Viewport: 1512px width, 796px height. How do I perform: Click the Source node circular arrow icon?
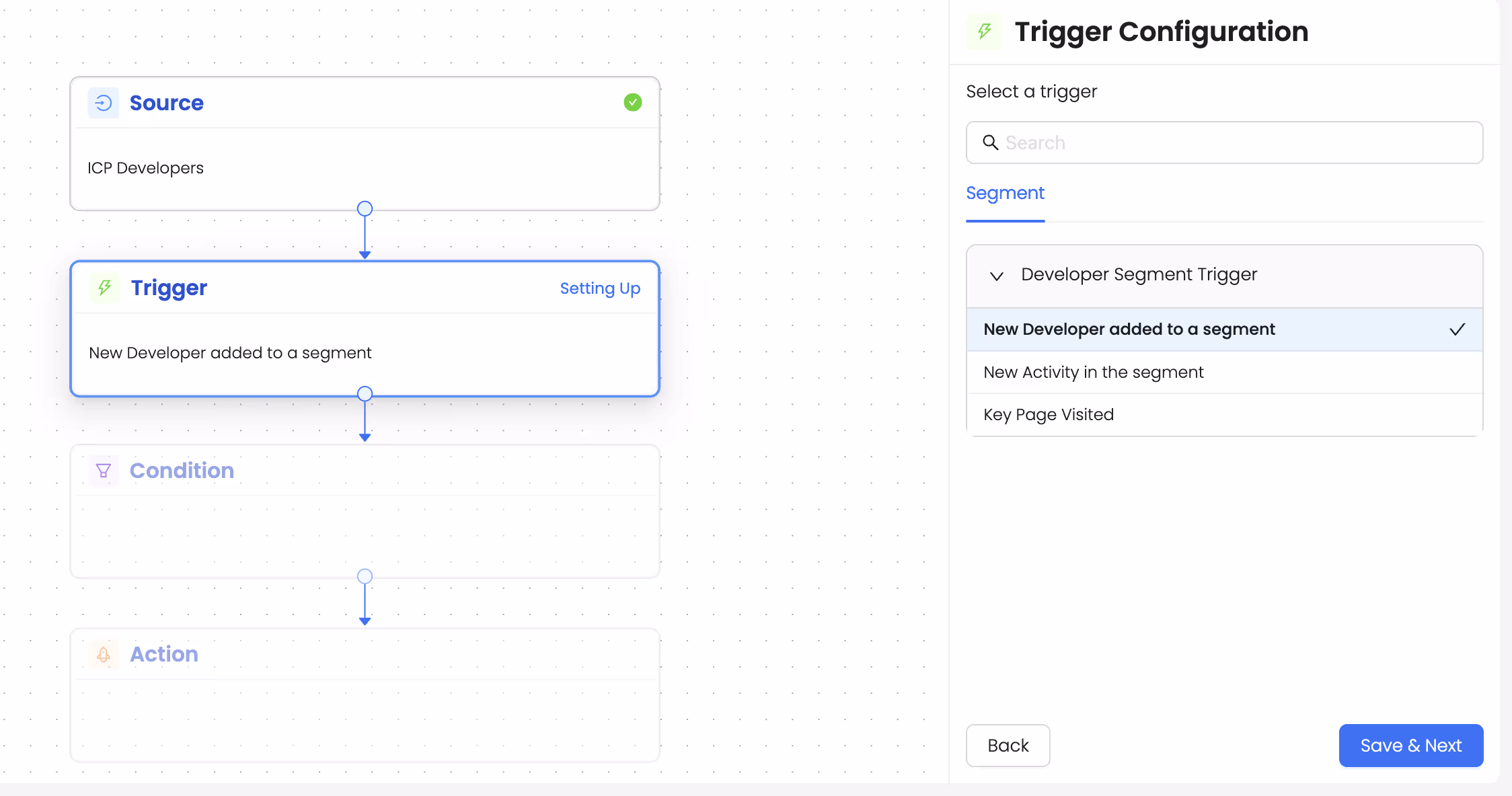click(103, 102)
